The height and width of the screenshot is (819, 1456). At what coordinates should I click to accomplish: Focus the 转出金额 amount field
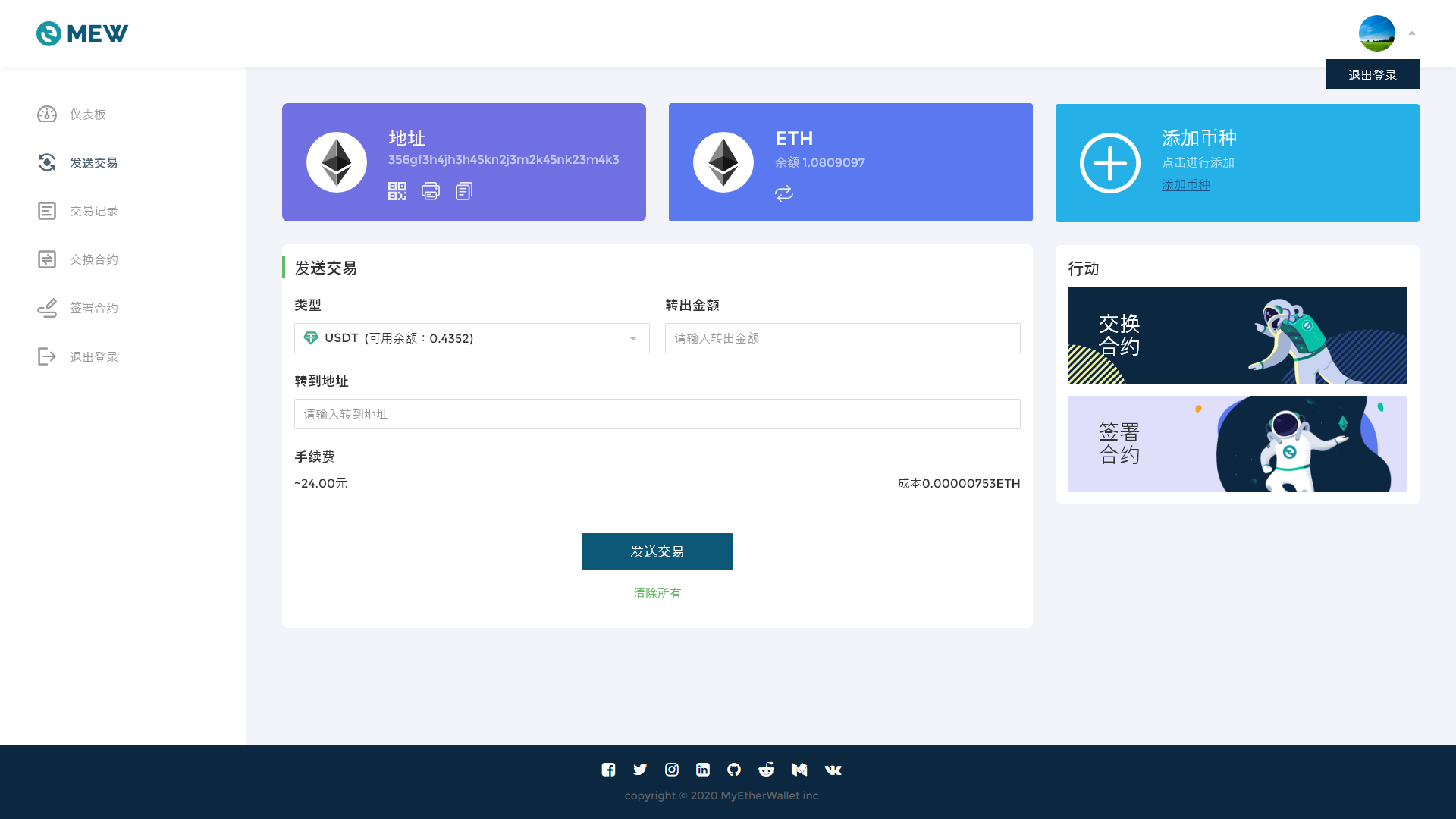pos(842,338)
